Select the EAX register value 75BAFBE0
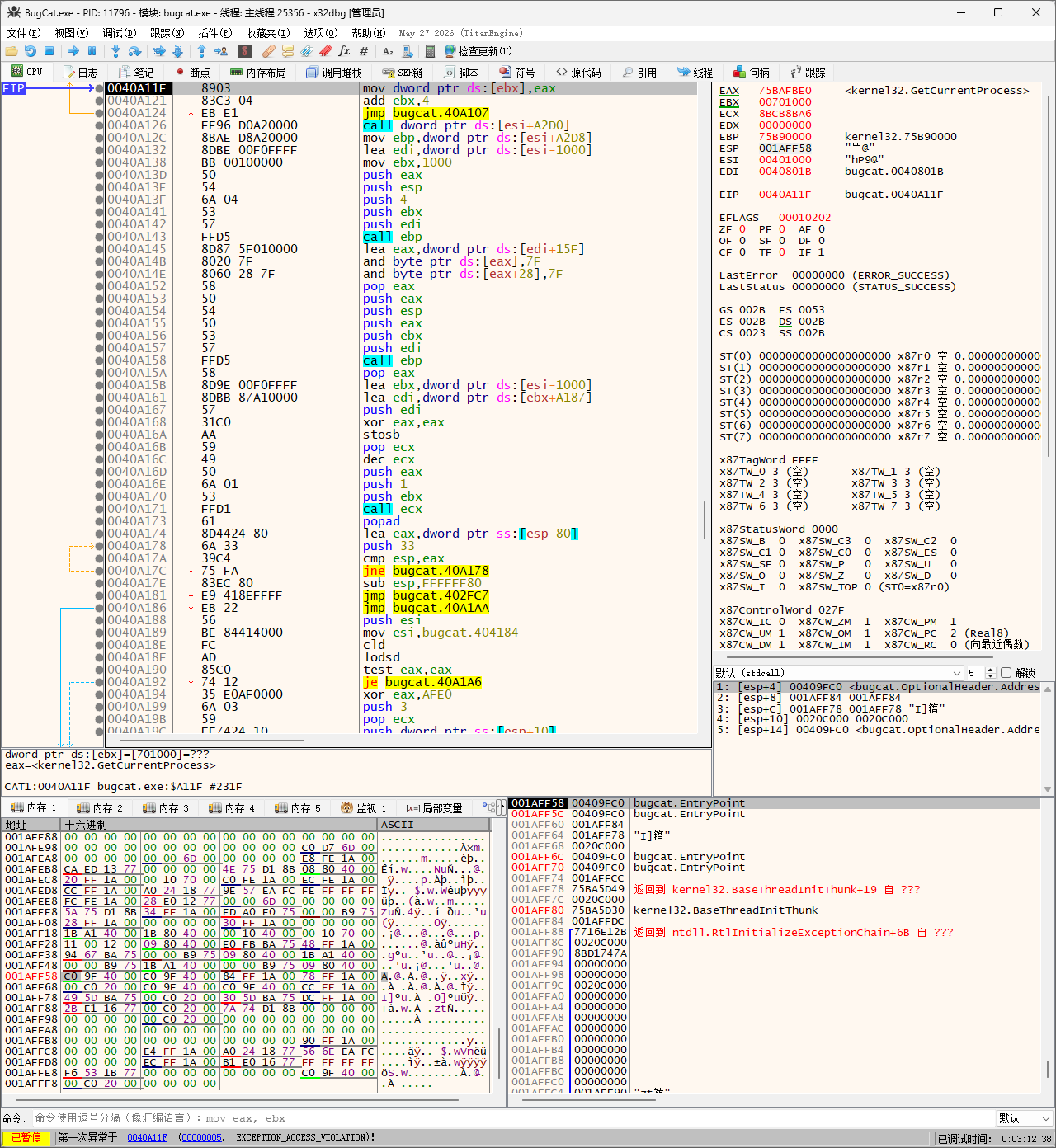The height and width of the screenshot is (1148, 1056). (x=785, y=91)
